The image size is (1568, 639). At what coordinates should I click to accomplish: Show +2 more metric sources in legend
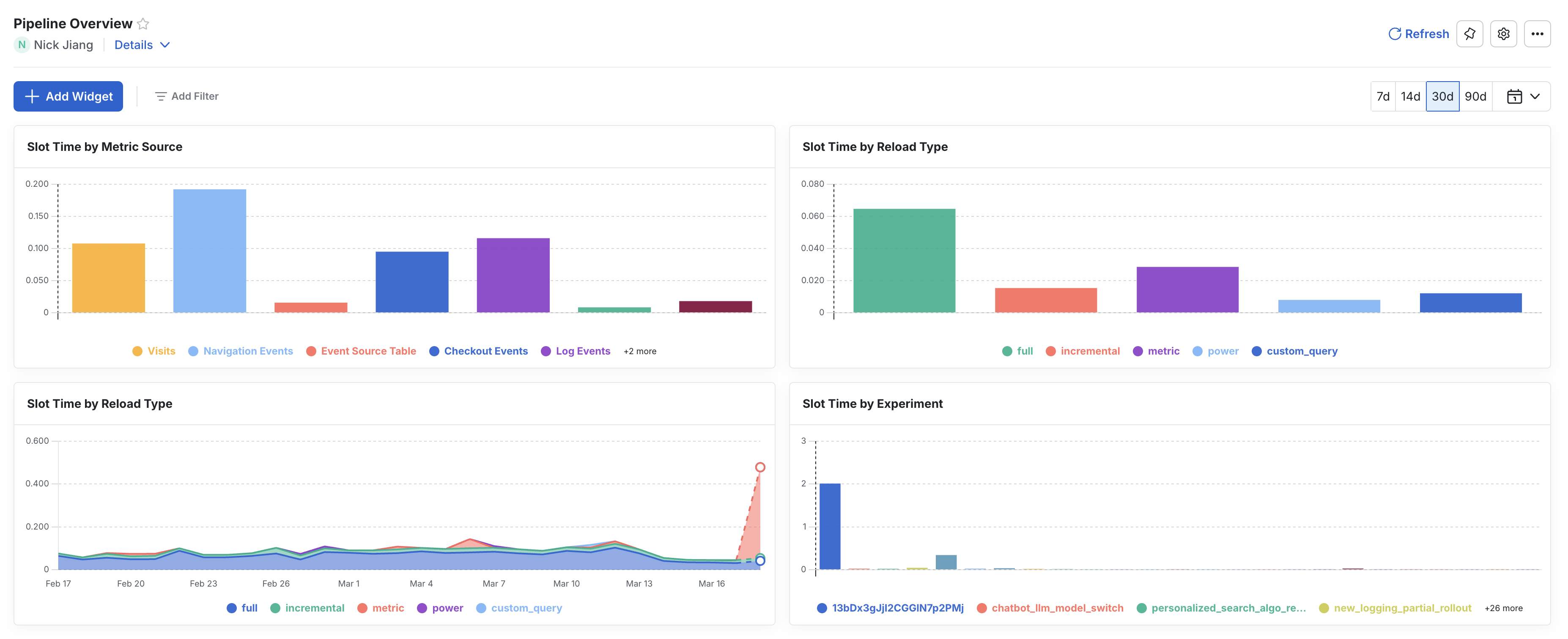640,351
